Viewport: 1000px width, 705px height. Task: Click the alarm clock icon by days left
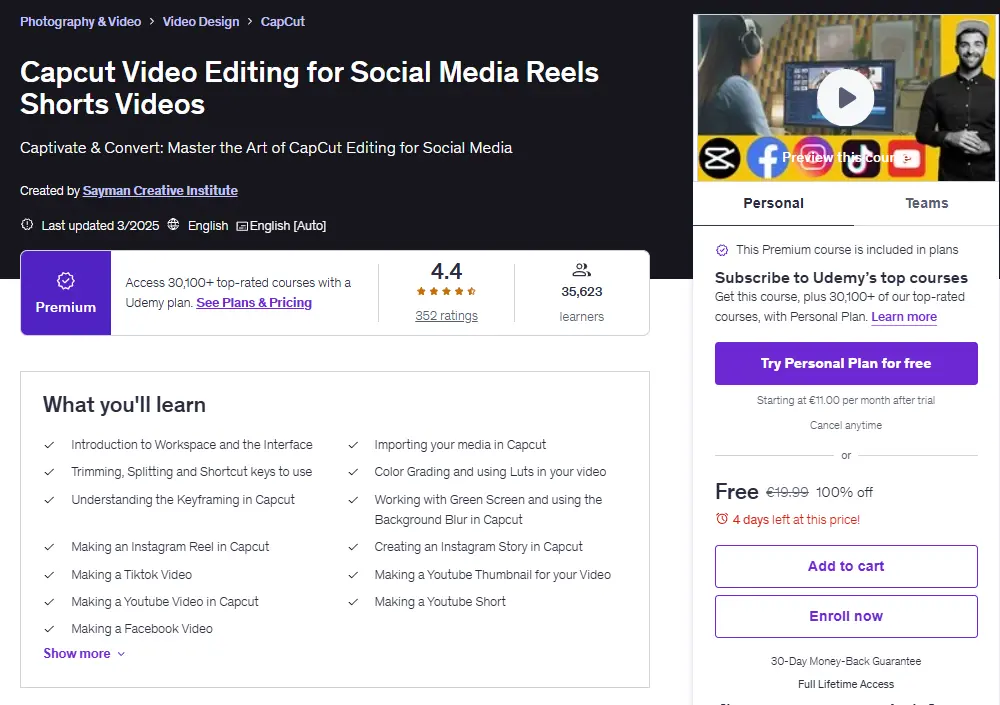(x=722, y=519)
